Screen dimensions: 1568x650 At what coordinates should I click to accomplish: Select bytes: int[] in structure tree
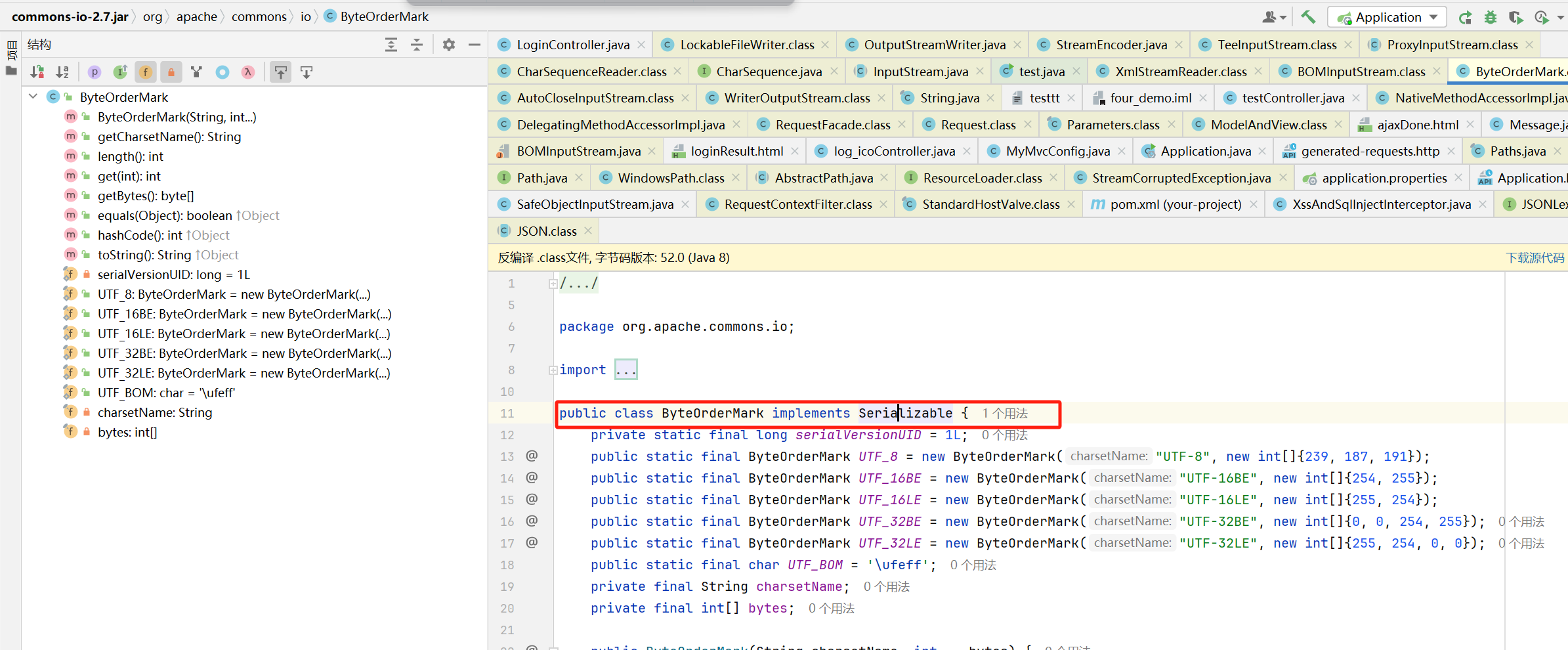coord(127,432)
